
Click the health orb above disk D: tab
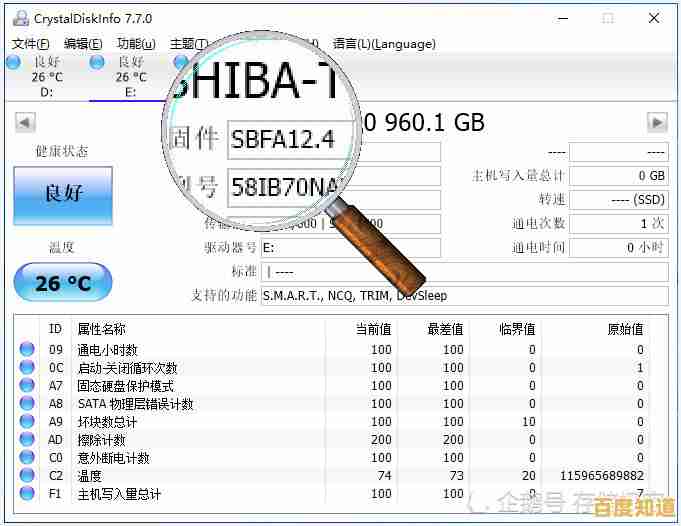(x=13, y=62)
